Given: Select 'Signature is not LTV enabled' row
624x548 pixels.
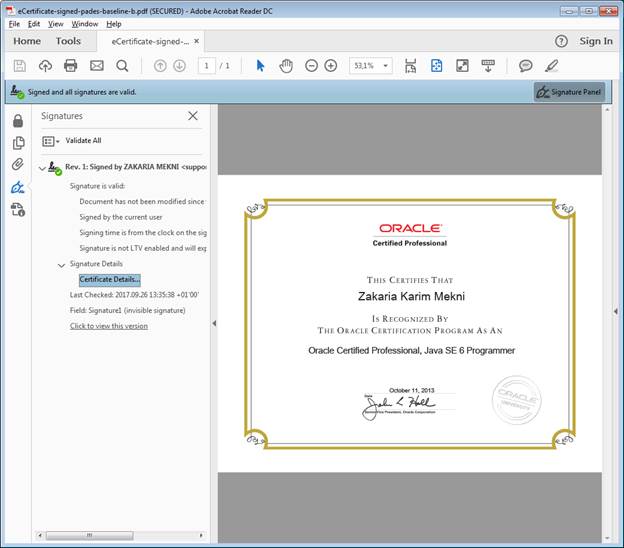Looking at the screenshot, I should coord(143,248).
